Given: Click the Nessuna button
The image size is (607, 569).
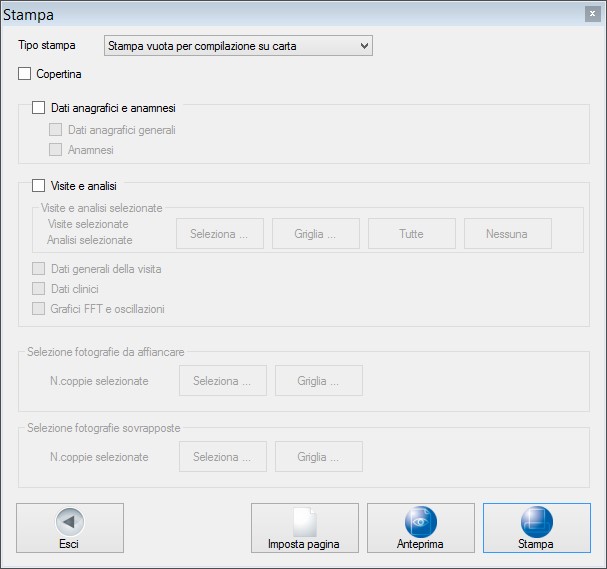Looking at the screenshot, I should click(507, 234).
